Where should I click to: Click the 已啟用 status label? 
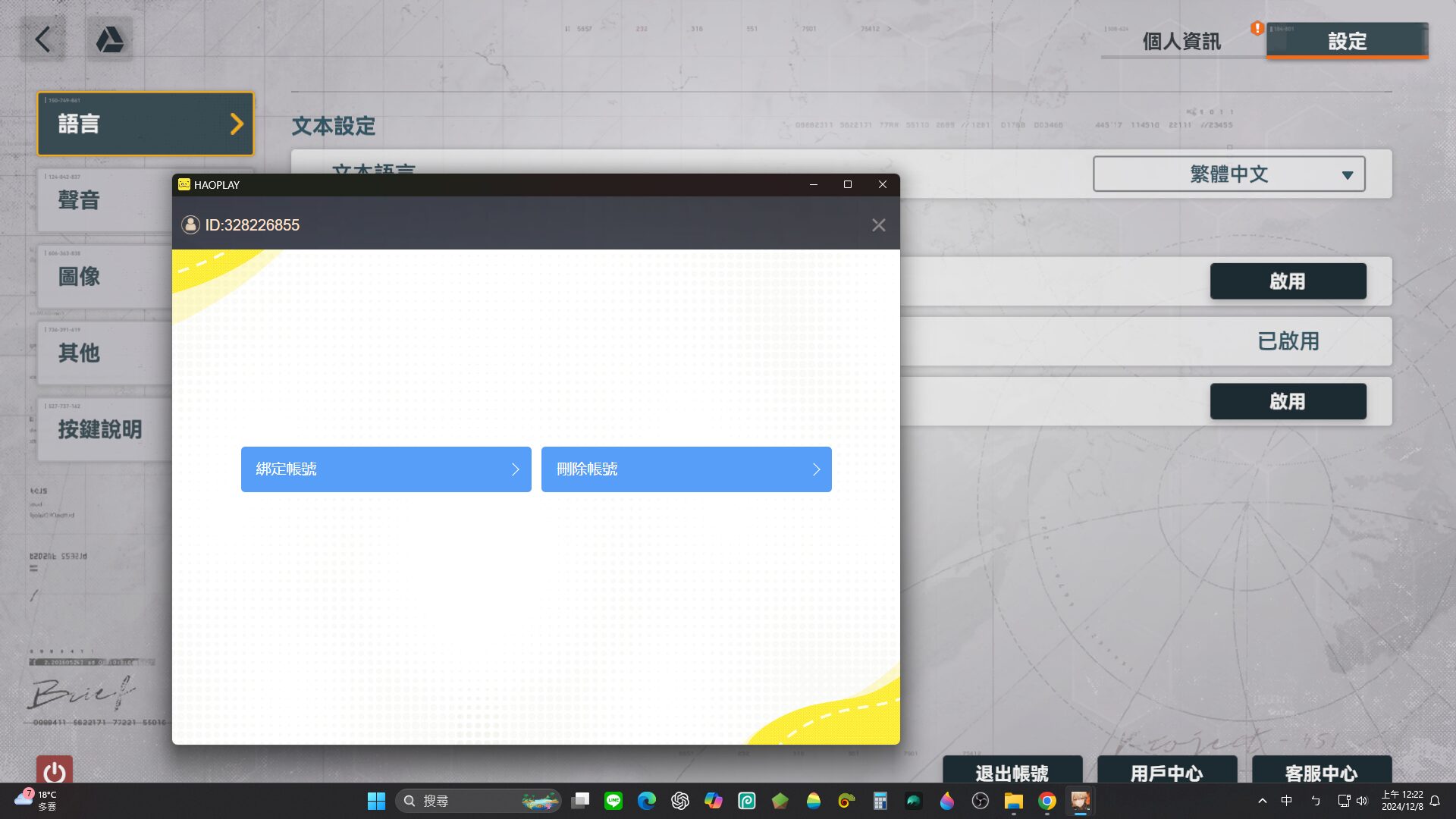pos(1288,341)
